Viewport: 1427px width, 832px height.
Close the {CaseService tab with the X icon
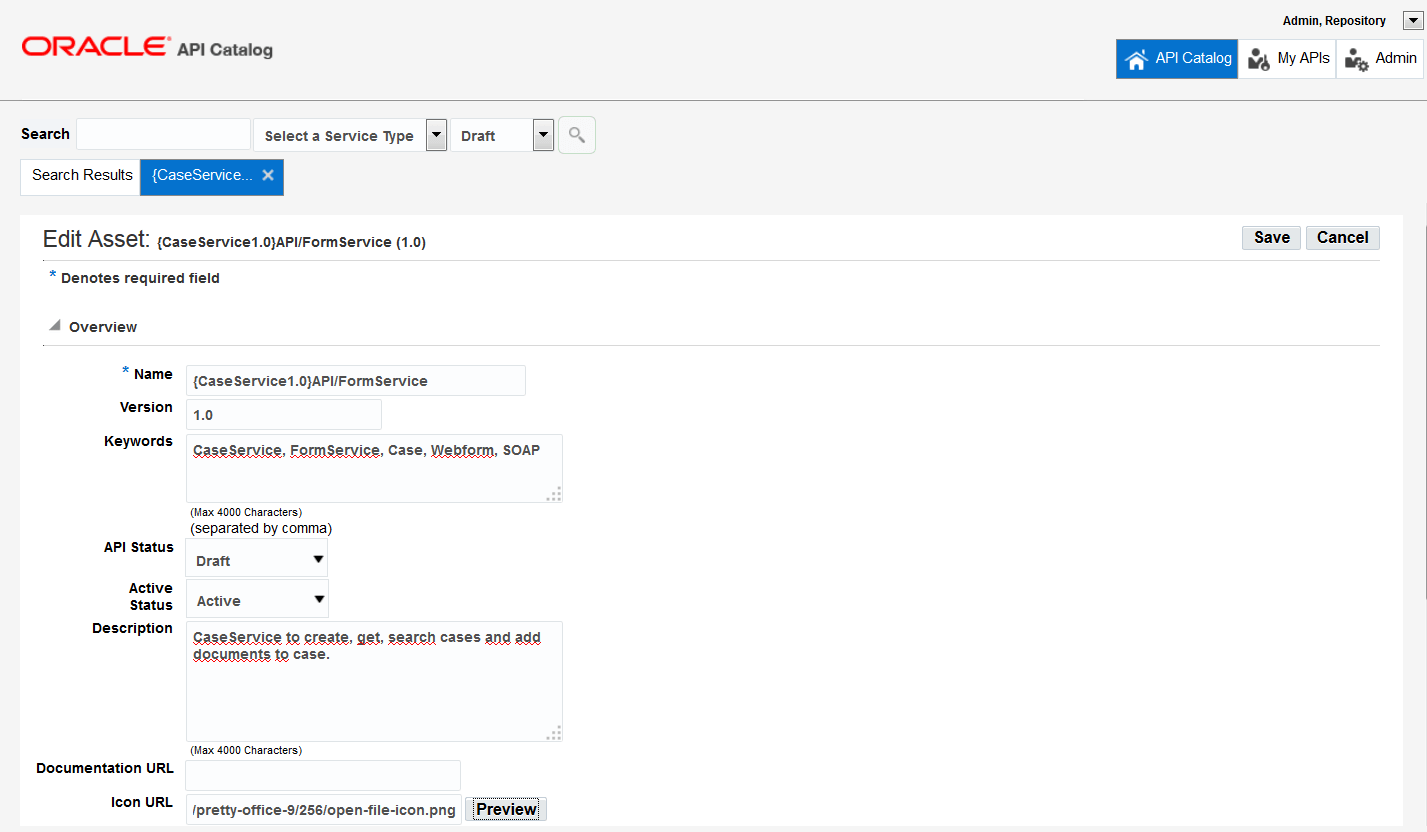click(x=267, y=174)
